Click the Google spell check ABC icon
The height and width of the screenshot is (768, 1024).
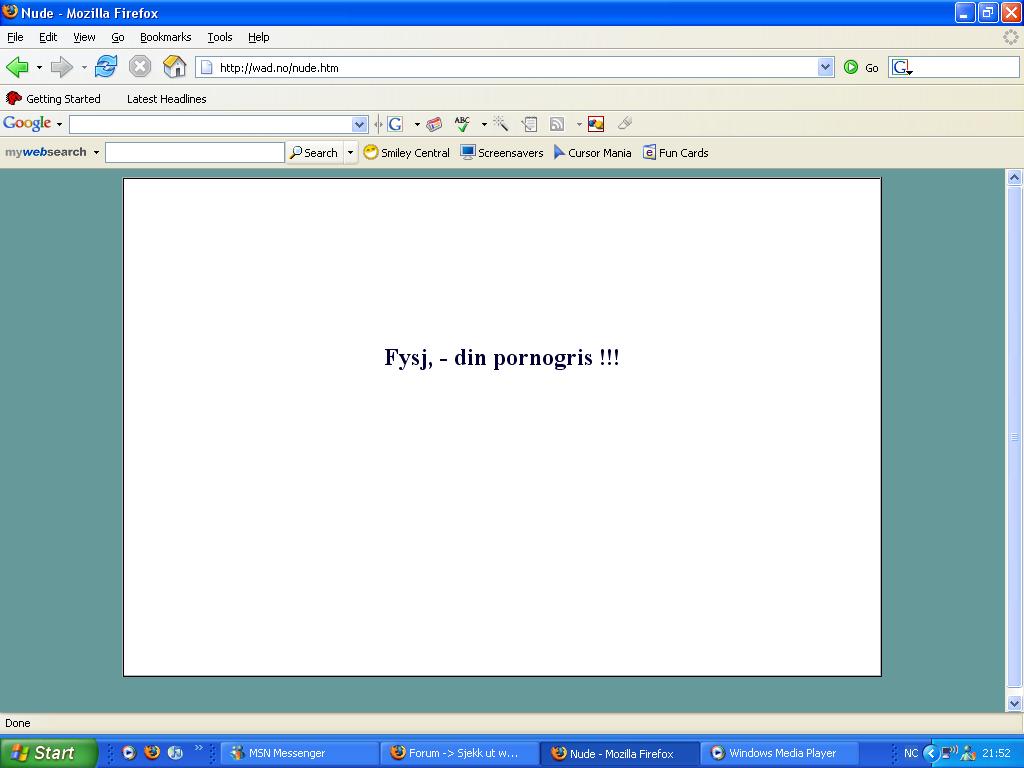(x=462, y=124)
